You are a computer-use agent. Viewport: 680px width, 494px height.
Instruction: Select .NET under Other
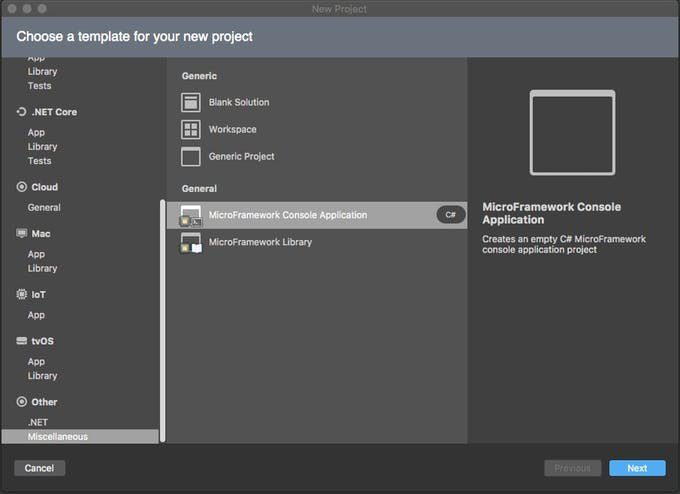[38, 422]
